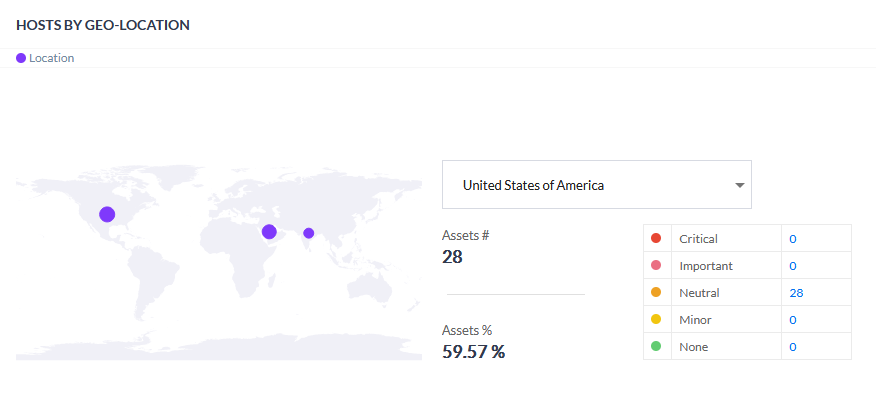This screenshot has height=395, width=876.
Task: Click the pink Important severity dot
Action: pos(656,265)
